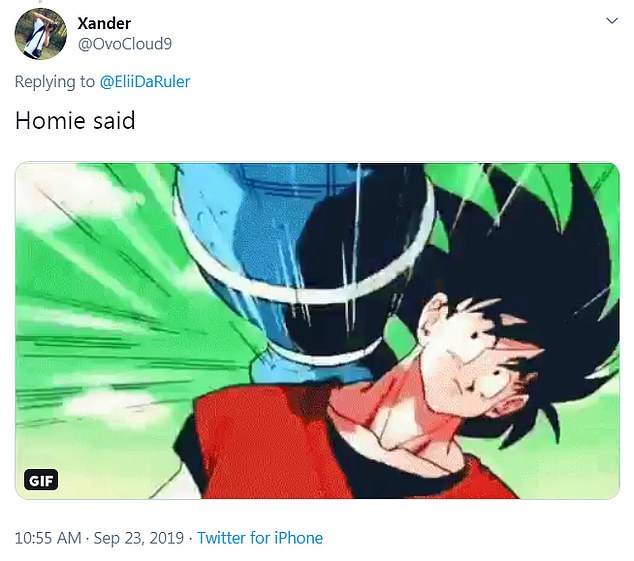Open the @OvoCloud9 handle
The height and width of the screenshot is (561, 634).
pos(125,44)
